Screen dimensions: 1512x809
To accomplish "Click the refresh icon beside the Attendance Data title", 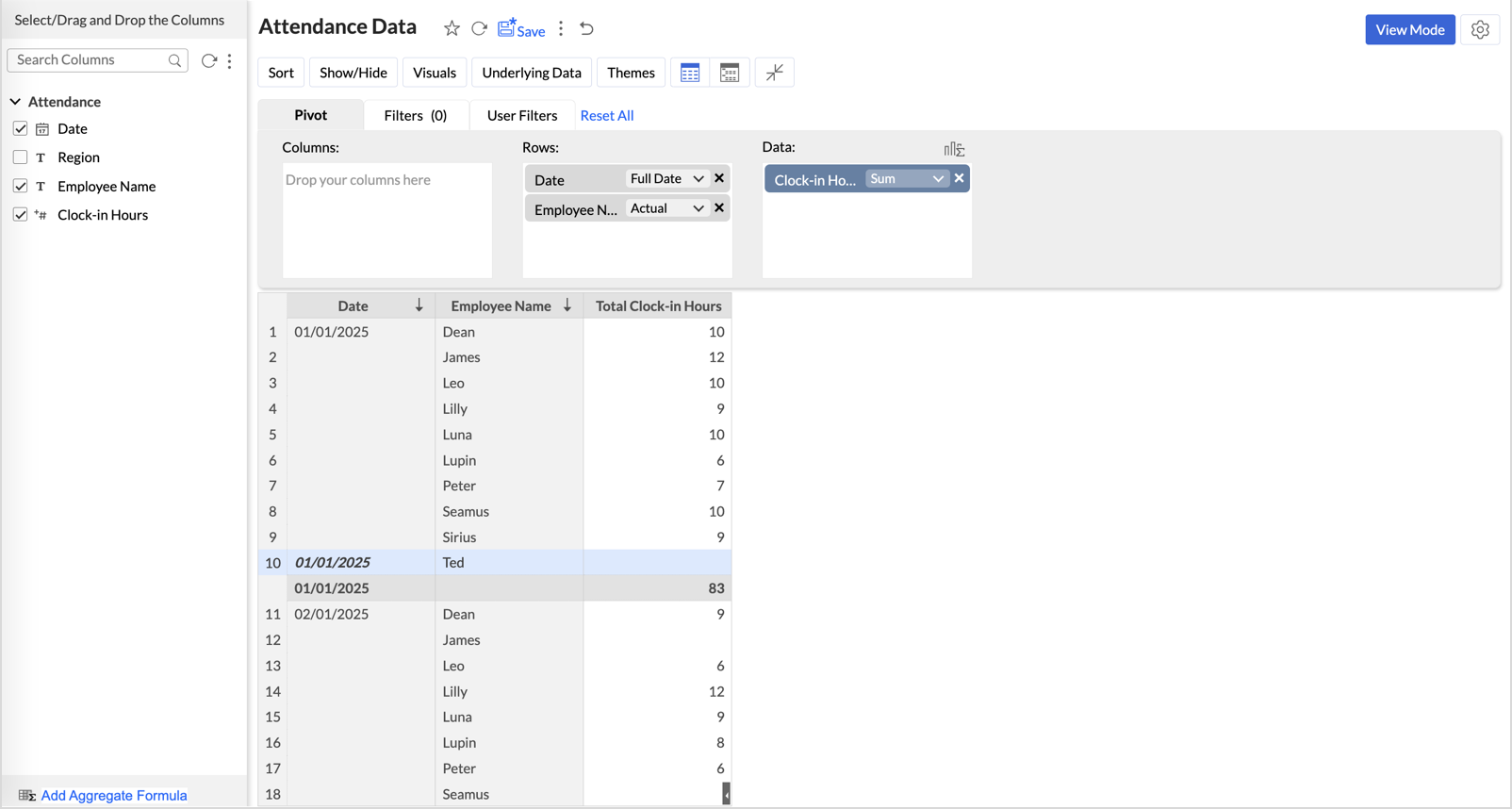I will tap(479, 29).
